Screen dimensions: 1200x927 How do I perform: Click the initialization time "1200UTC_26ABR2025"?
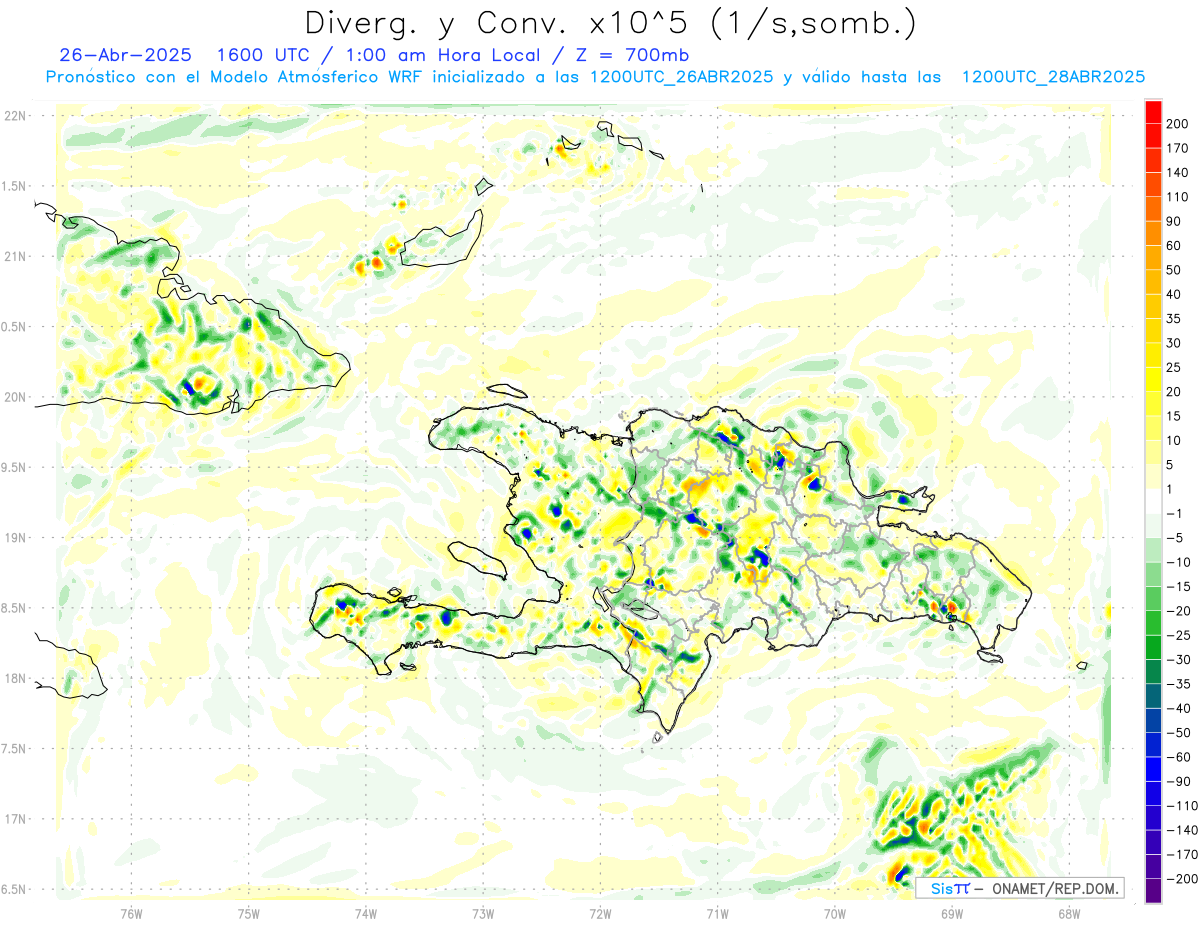[x=682, y=77]
